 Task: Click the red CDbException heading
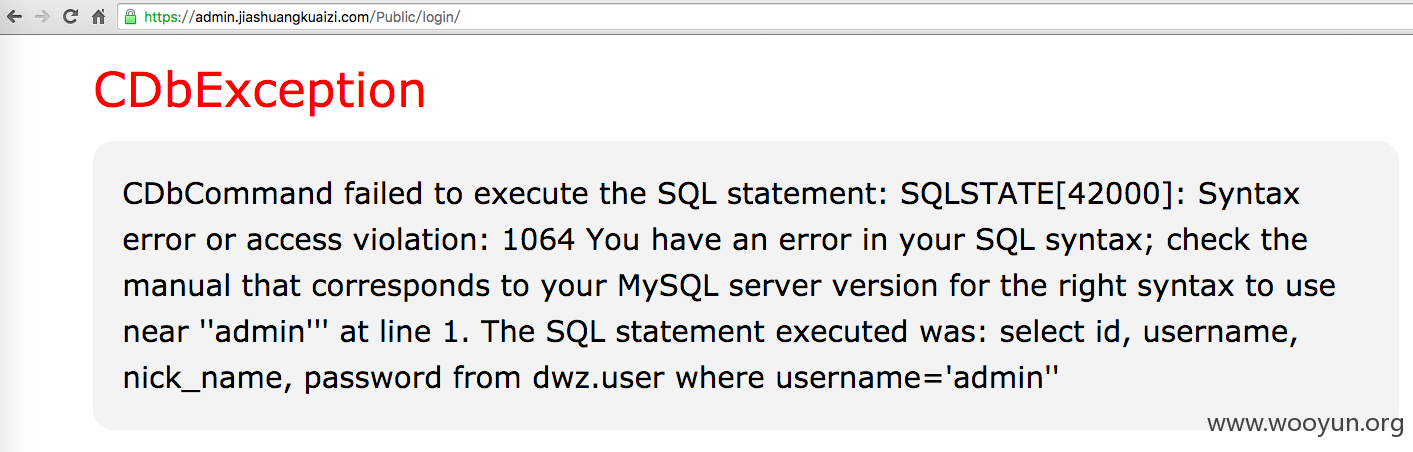260,90
